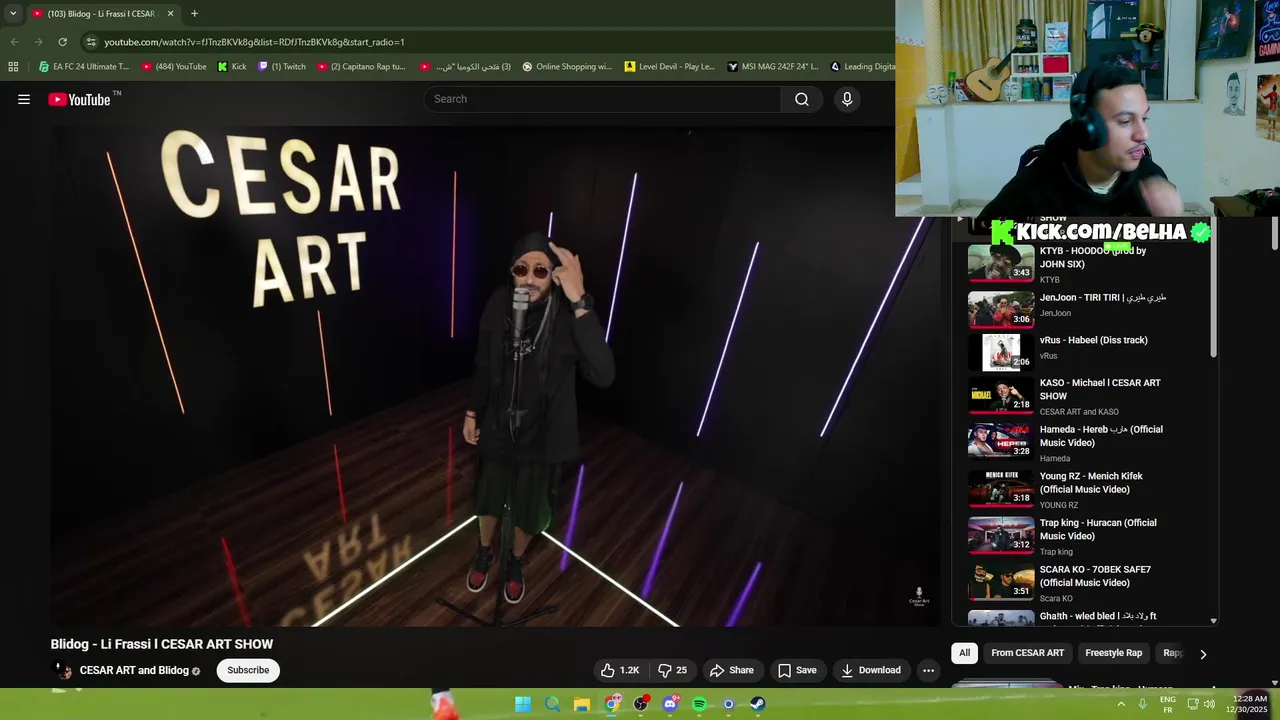1280x720 pixels.
Task: Like the video with thumbs up
Action: tap(619, 670)
